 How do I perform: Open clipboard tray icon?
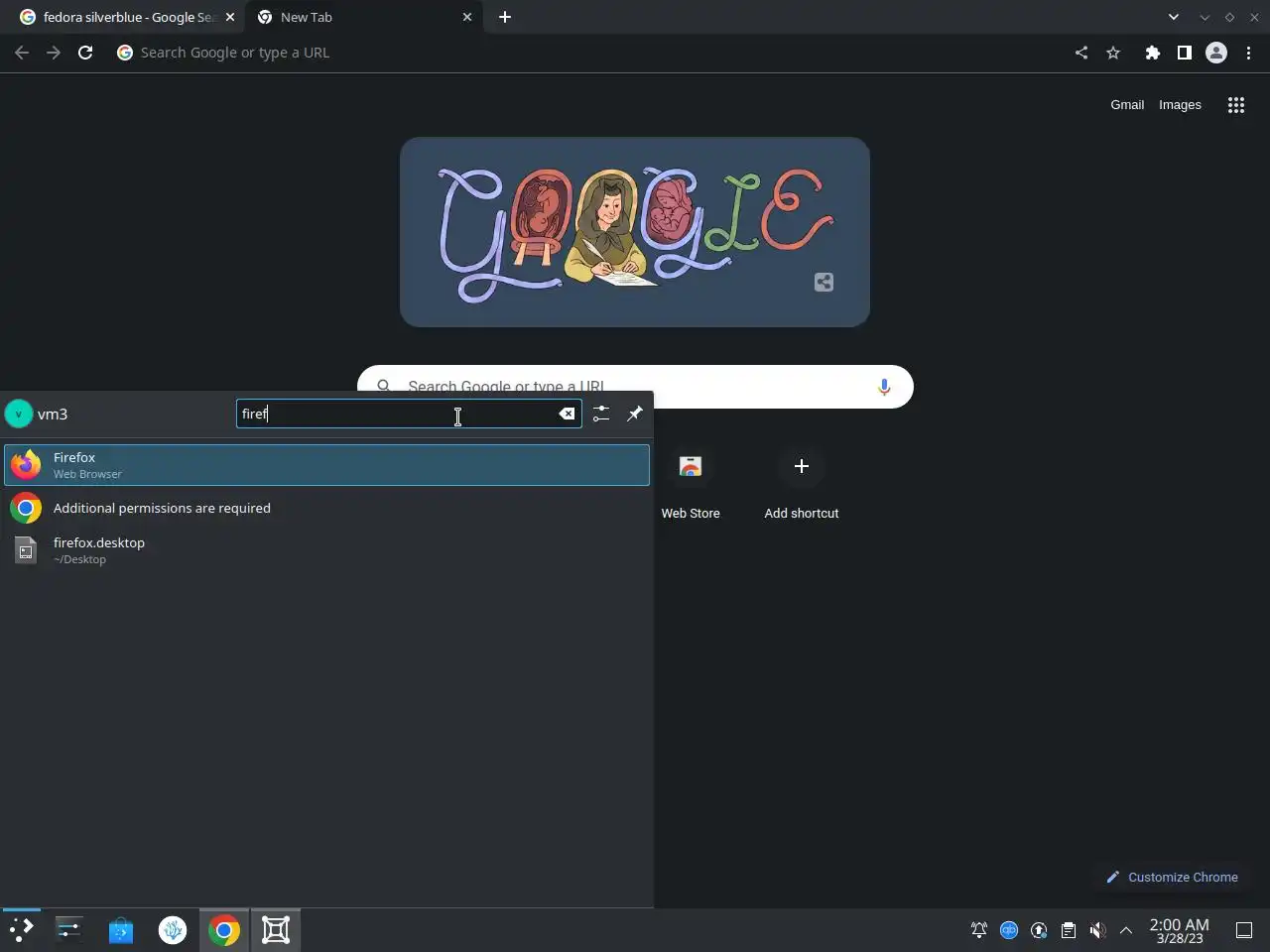[x=1069, y=930]
